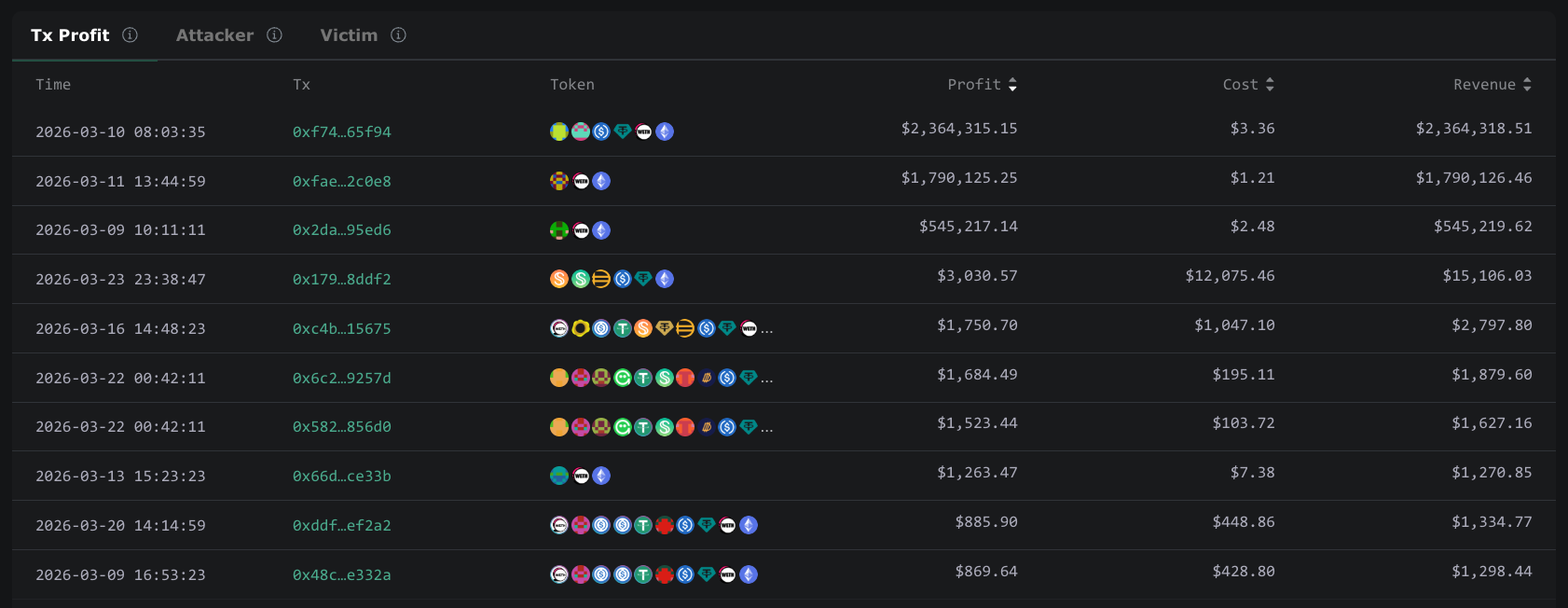Click the info icon next to Attacker
This screenshot has width=1568, height=608.
pyautogui.click(x=274, y=35)
